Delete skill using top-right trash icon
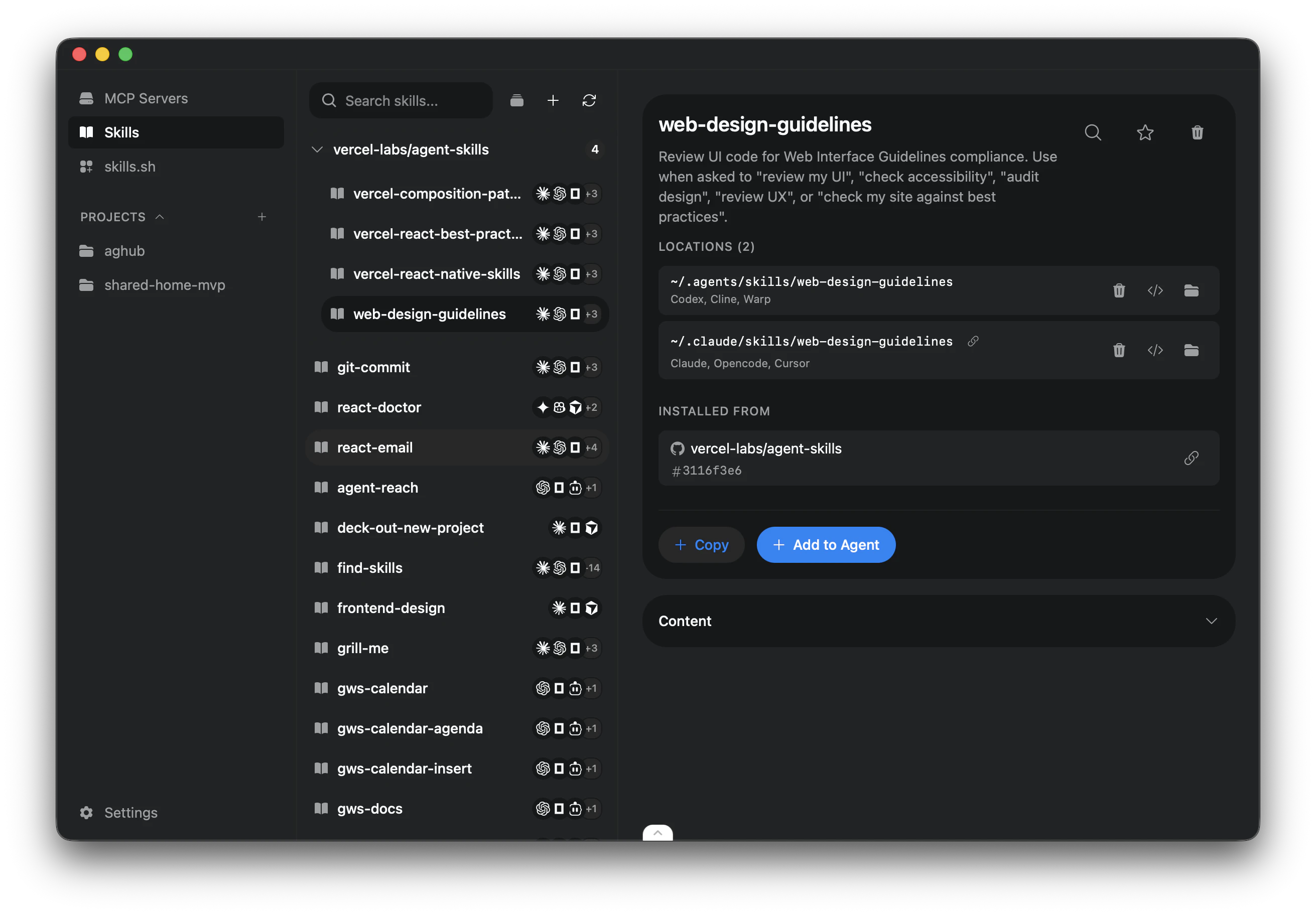Viewport: 1316px width, 915px height. (x=1197, y=133)
